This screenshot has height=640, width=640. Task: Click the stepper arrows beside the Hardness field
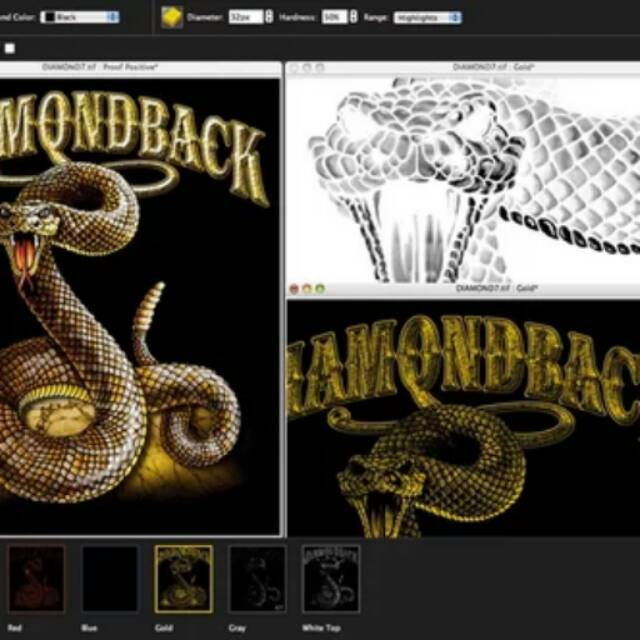pos(353,17)
